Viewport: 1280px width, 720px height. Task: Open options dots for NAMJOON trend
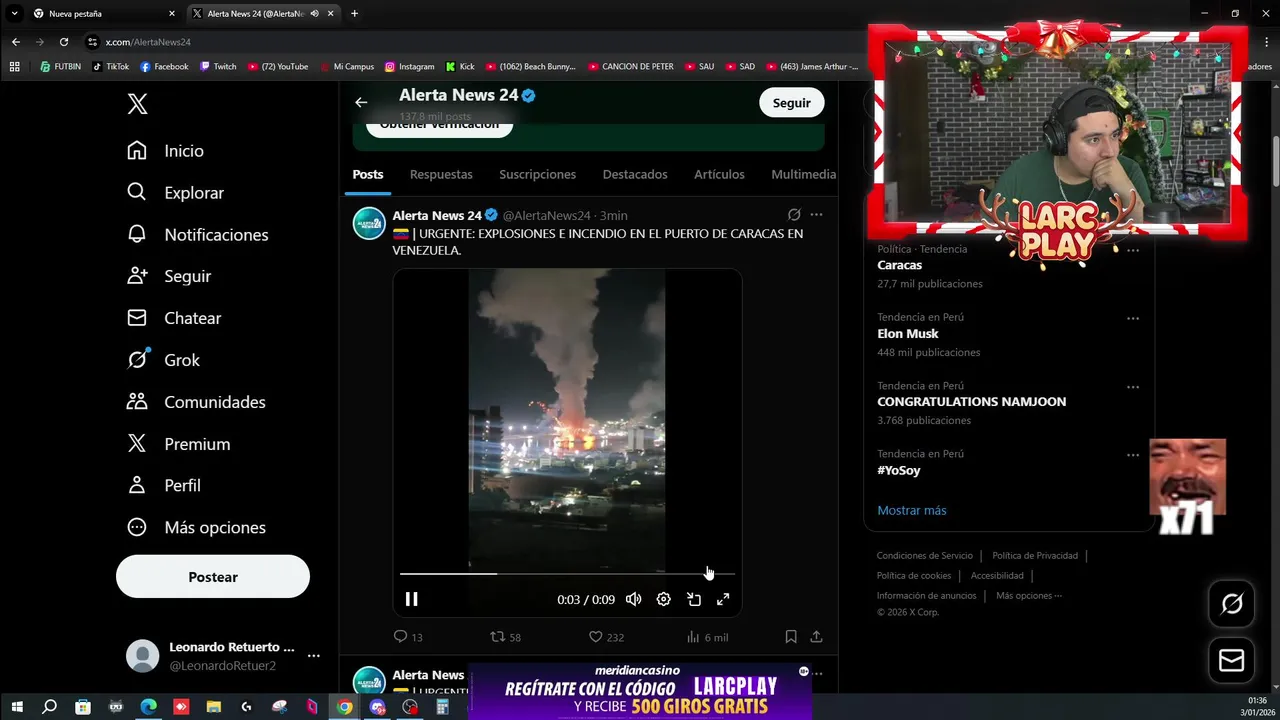coord(1133,387)
